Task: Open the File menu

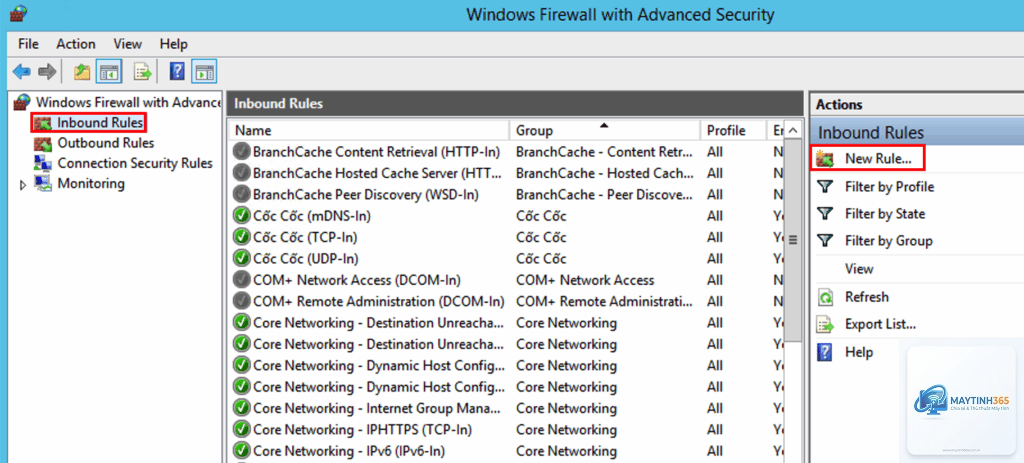Action: pos(29,44)
